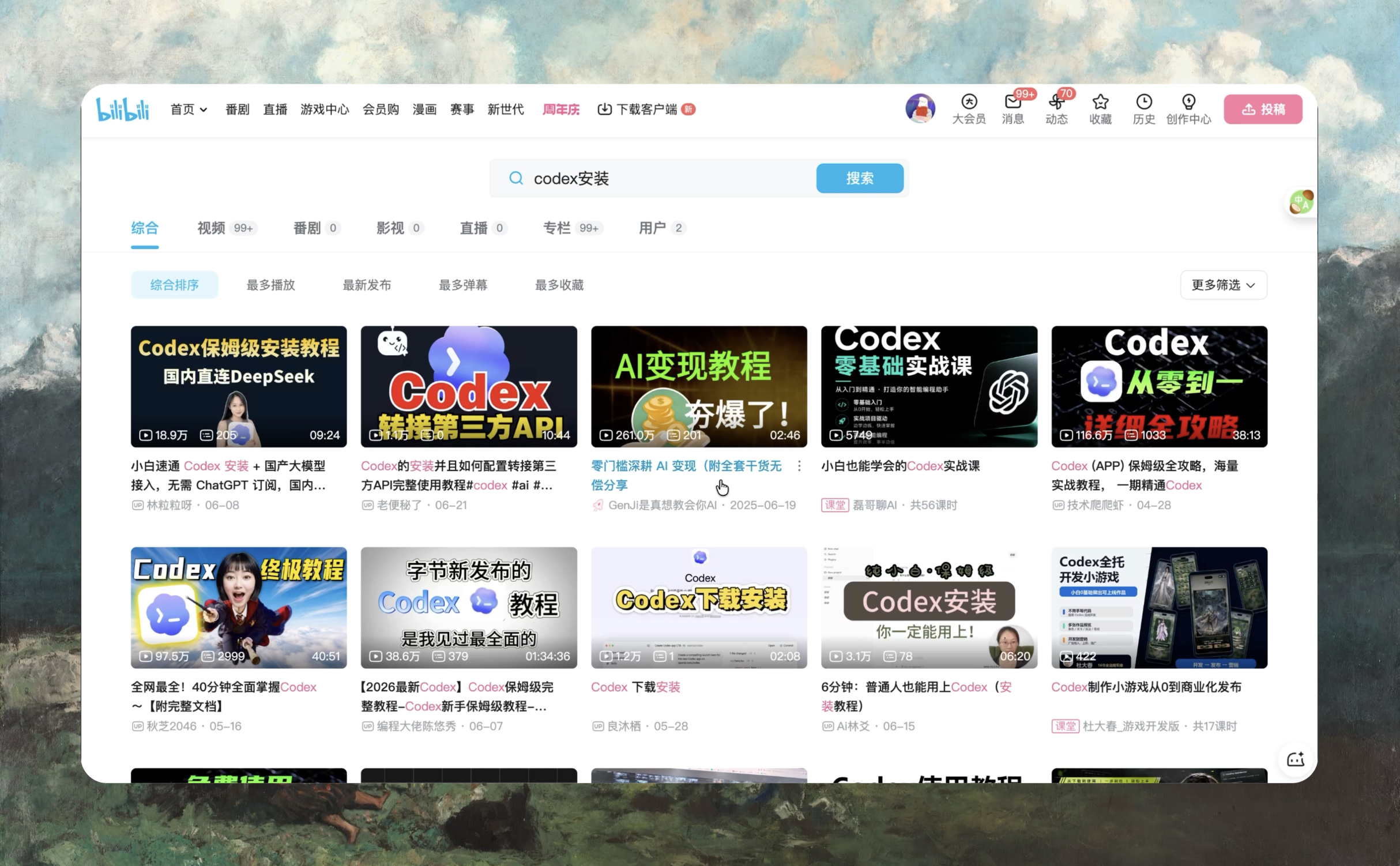Open 漫画 in the top navigation
This screenshot has height=866, width=1400.
pyautogui.click(x=424, y=109)
